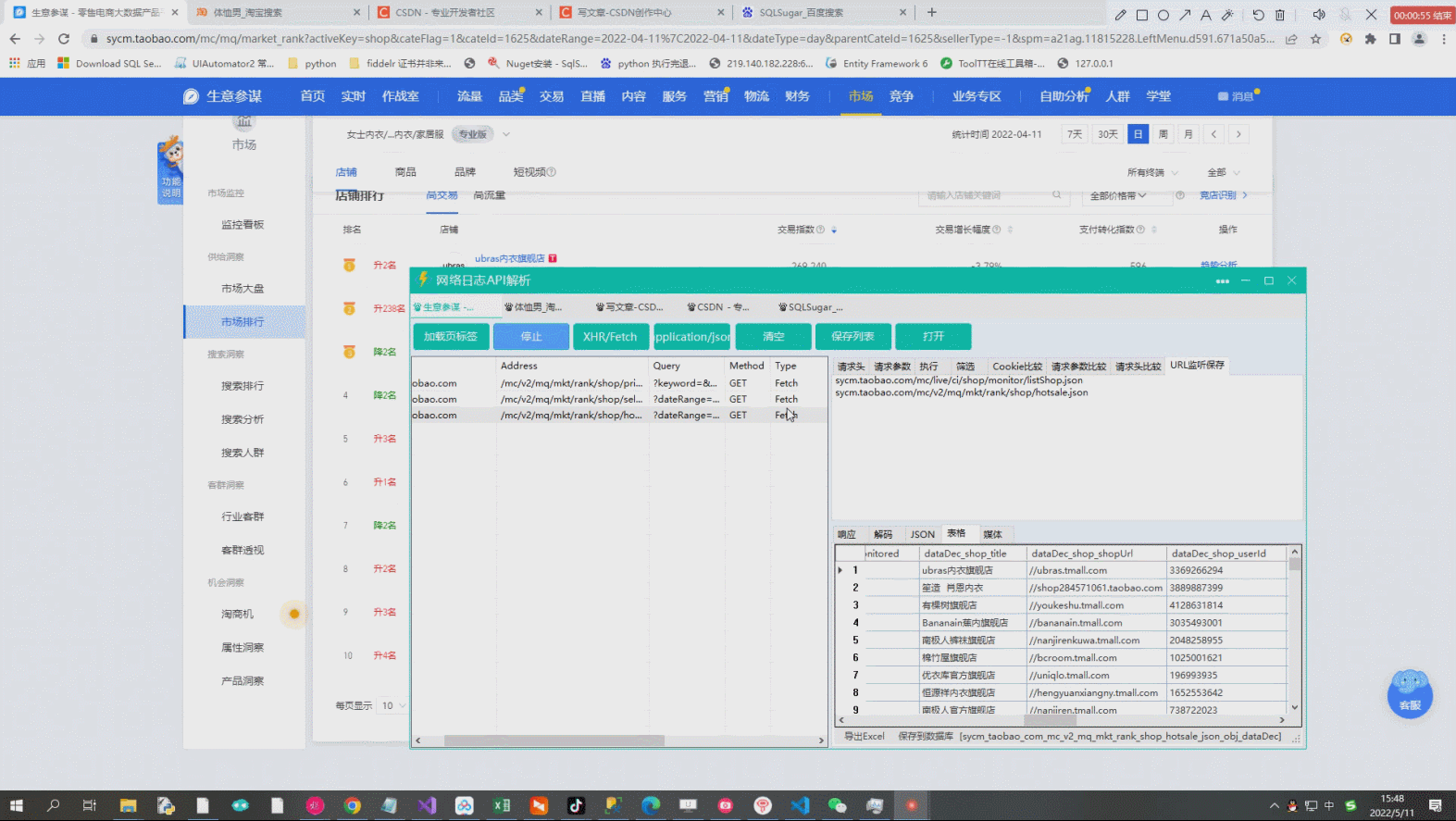Switch to the CSDN 专业开发者社区 browser tab
The image size is (1456, 821).
[x=458, y=12]
